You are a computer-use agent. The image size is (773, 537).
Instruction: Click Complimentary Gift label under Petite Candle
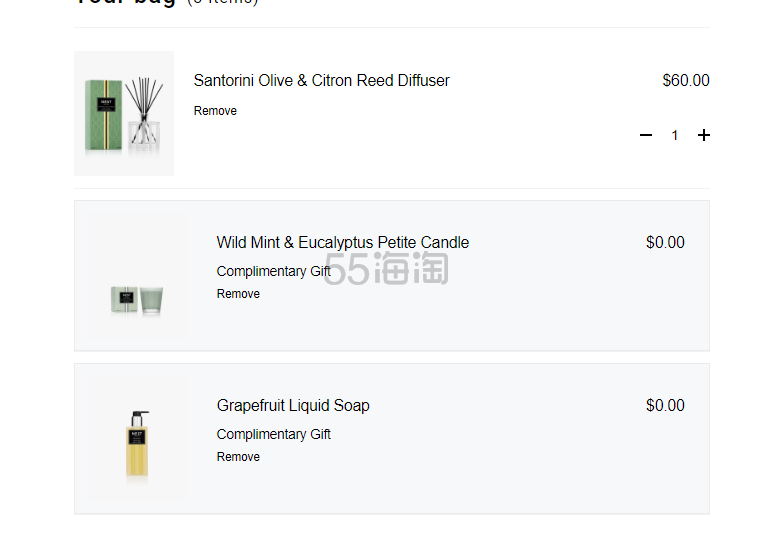tap(274, 271)
